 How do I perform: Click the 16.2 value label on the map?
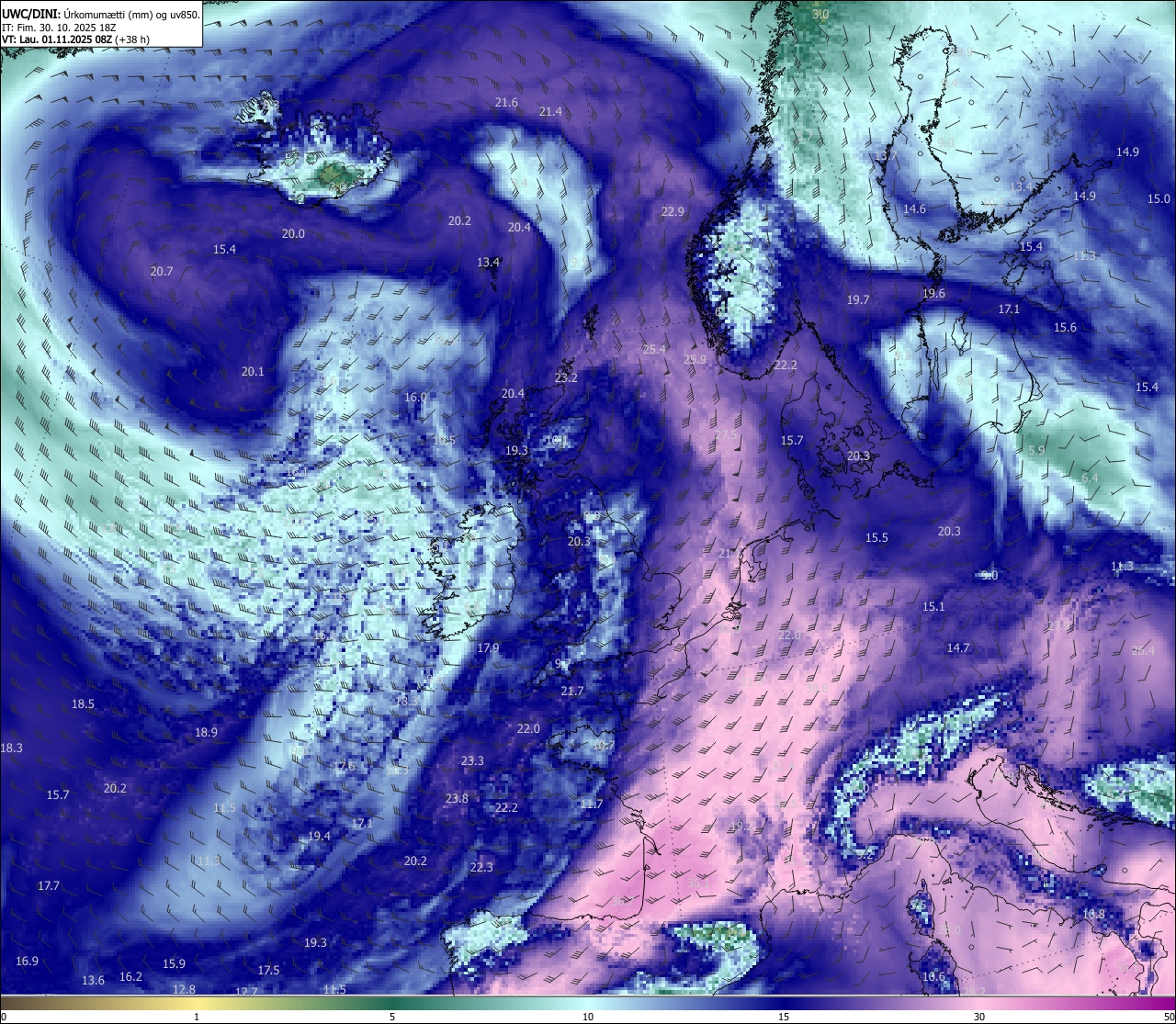[130, 977]
